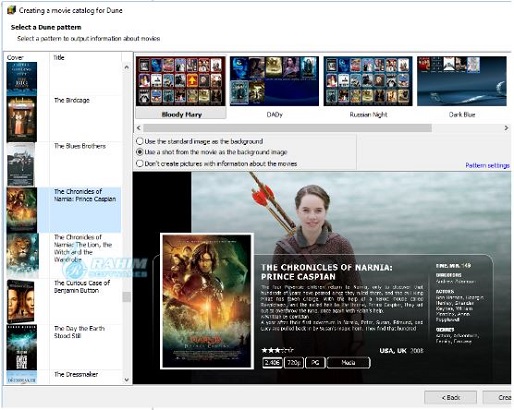Screen dimensions: 514x410
Task: Open the Pattern settings link
Action: (487, 165)
